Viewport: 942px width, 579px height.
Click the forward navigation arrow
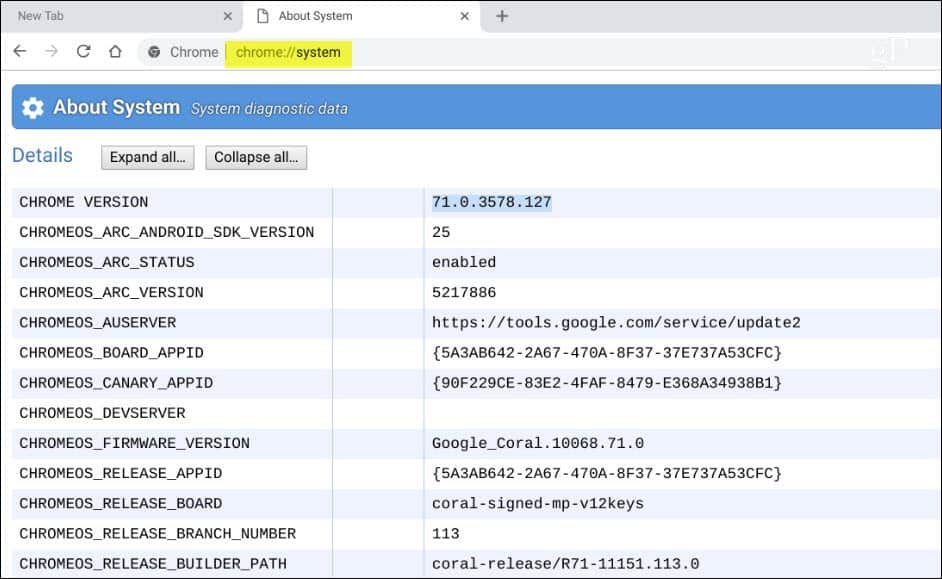point(52,51)
